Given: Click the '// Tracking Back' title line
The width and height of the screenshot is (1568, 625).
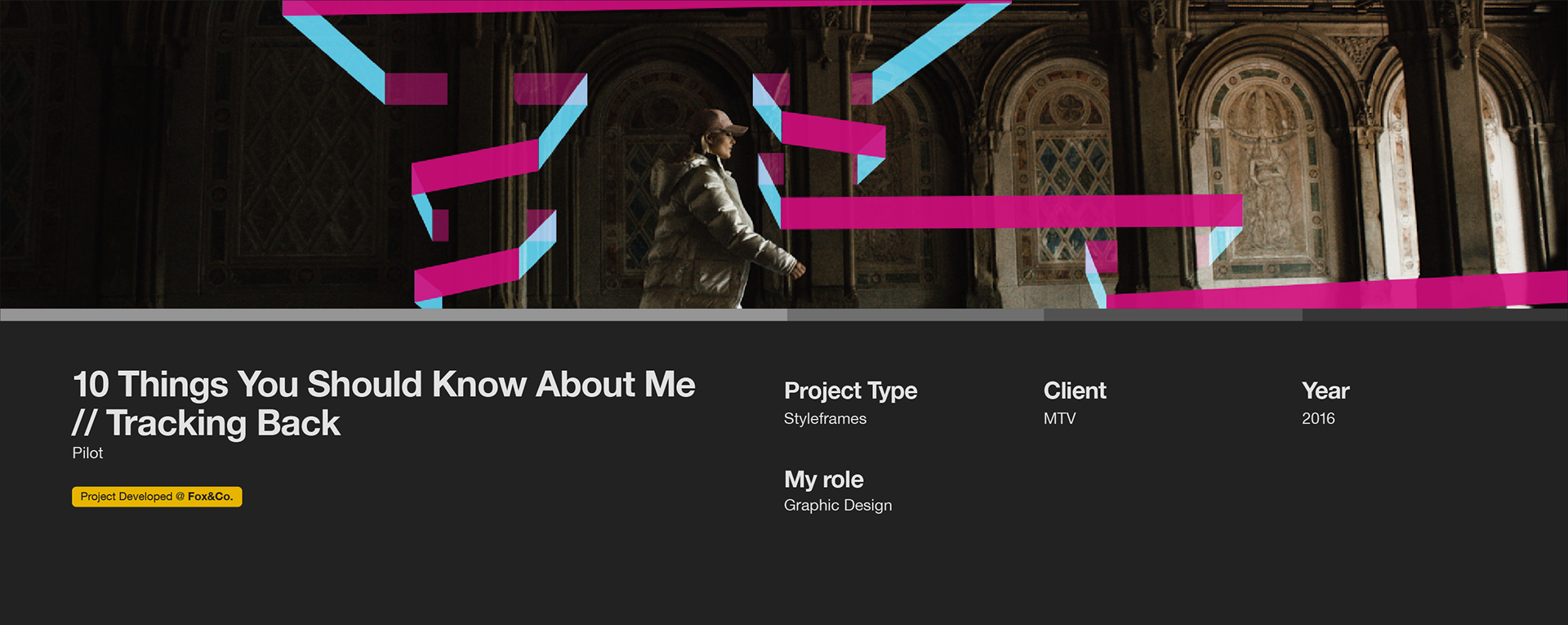Looking at the screenshot, I should point(206,423).
